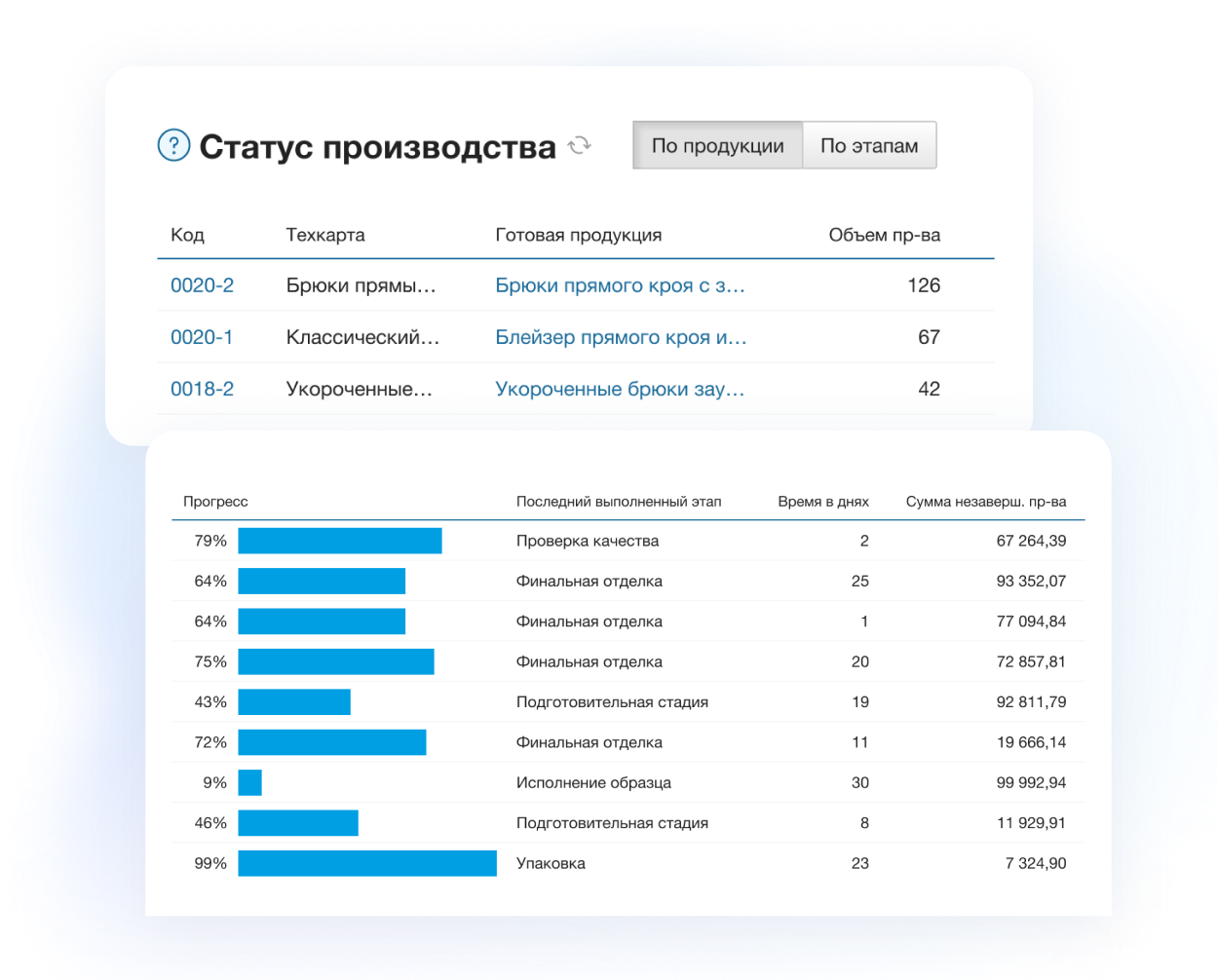Screen dimensions: 1218x980
Task: Click amount 92 811,79
Action: [x=1031, y=701]
